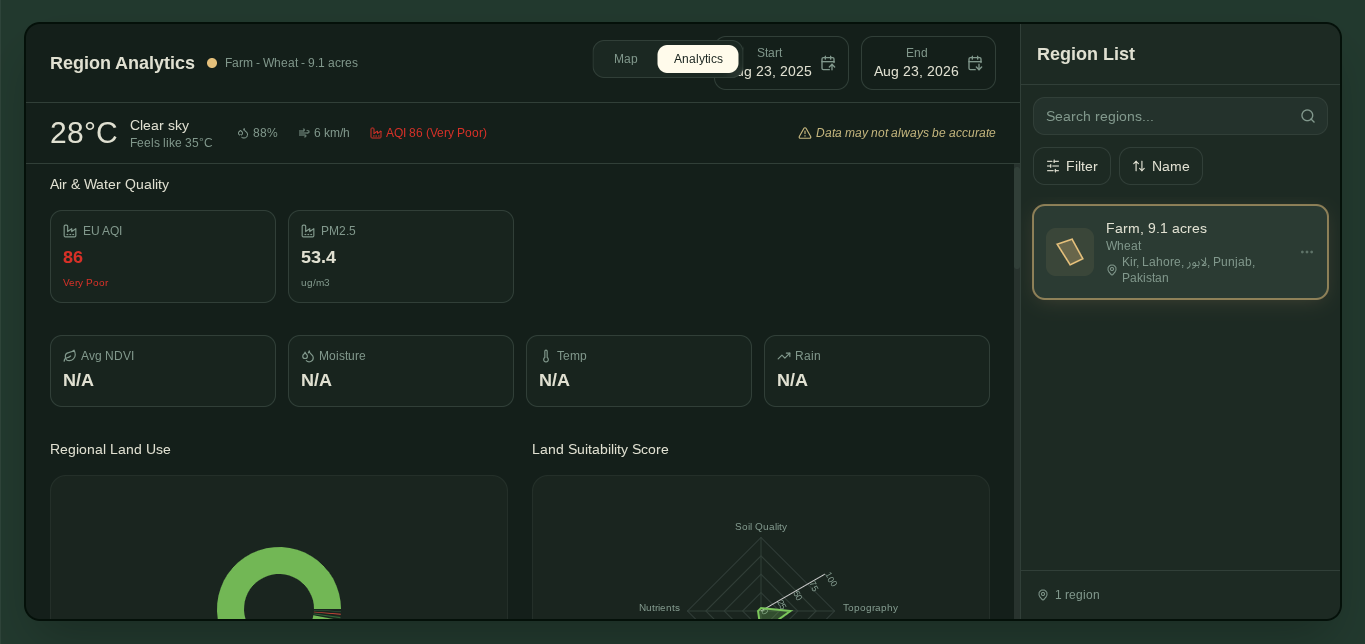Click the PM2.5 card factory icon

point(308,231)
